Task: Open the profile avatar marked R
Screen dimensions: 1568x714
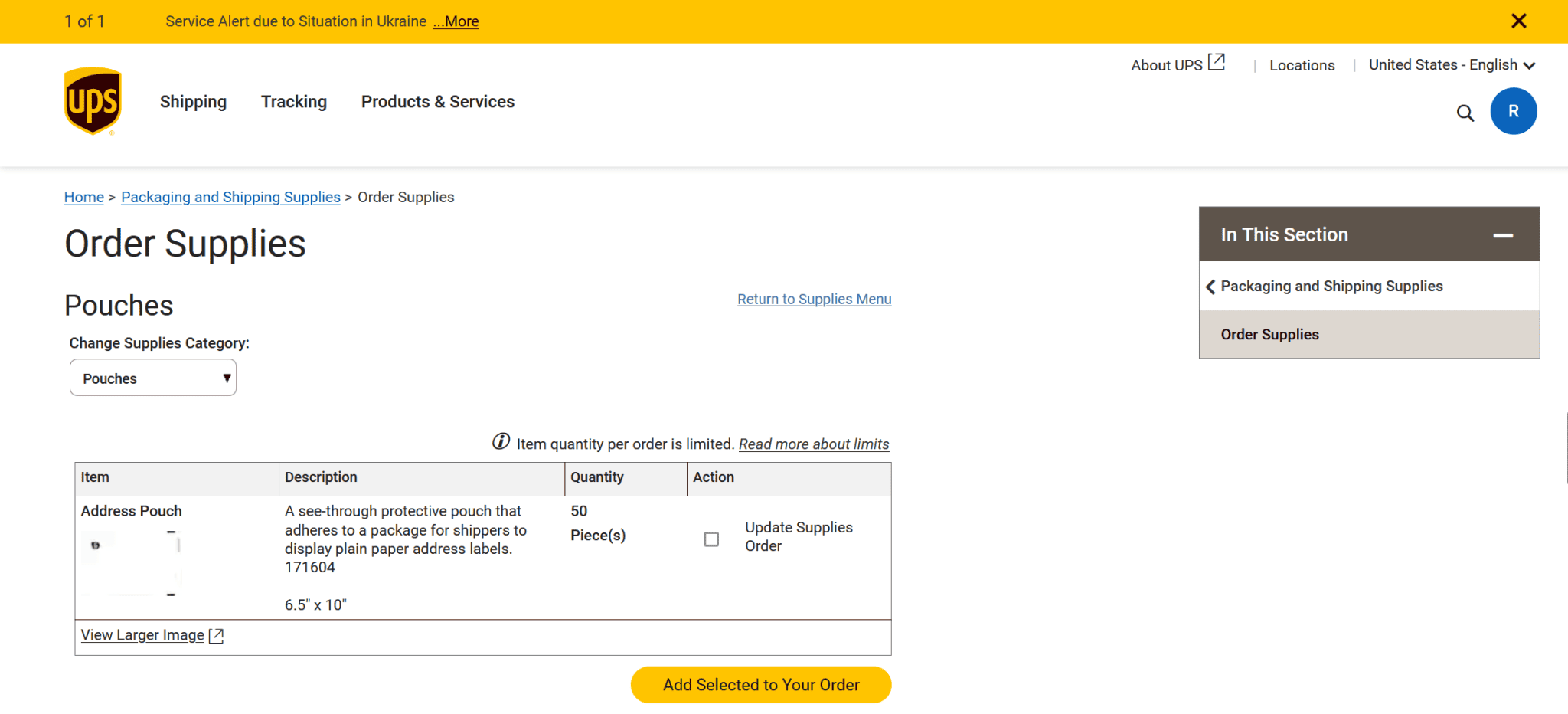Action: tap(1514, 111)
